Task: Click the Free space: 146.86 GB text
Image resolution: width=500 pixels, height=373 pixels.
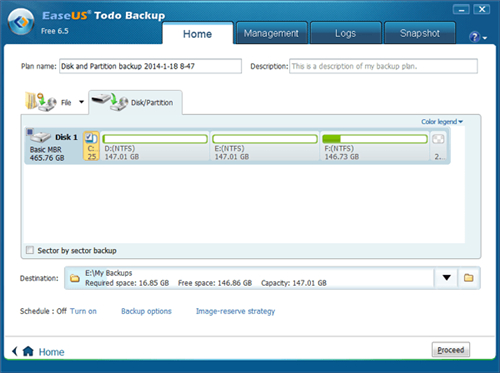Action: [215, 283]
